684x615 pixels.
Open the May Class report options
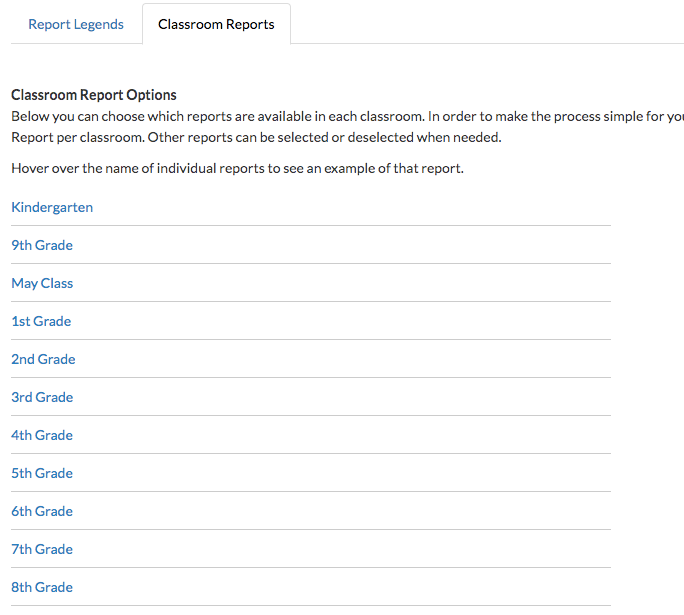click(42, 283)
